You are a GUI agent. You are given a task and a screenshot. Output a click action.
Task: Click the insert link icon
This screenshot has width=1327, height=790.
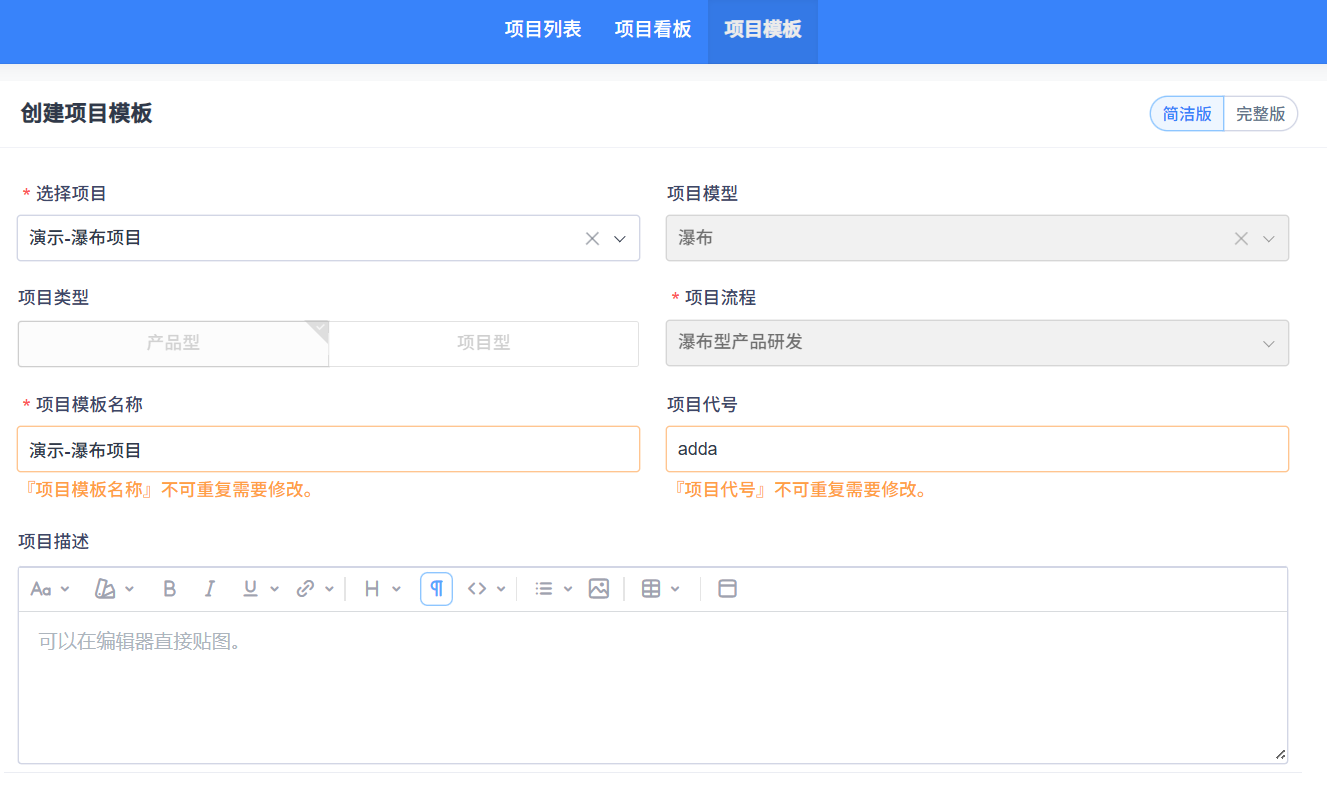pyautogui.click(x=306, y=589)
